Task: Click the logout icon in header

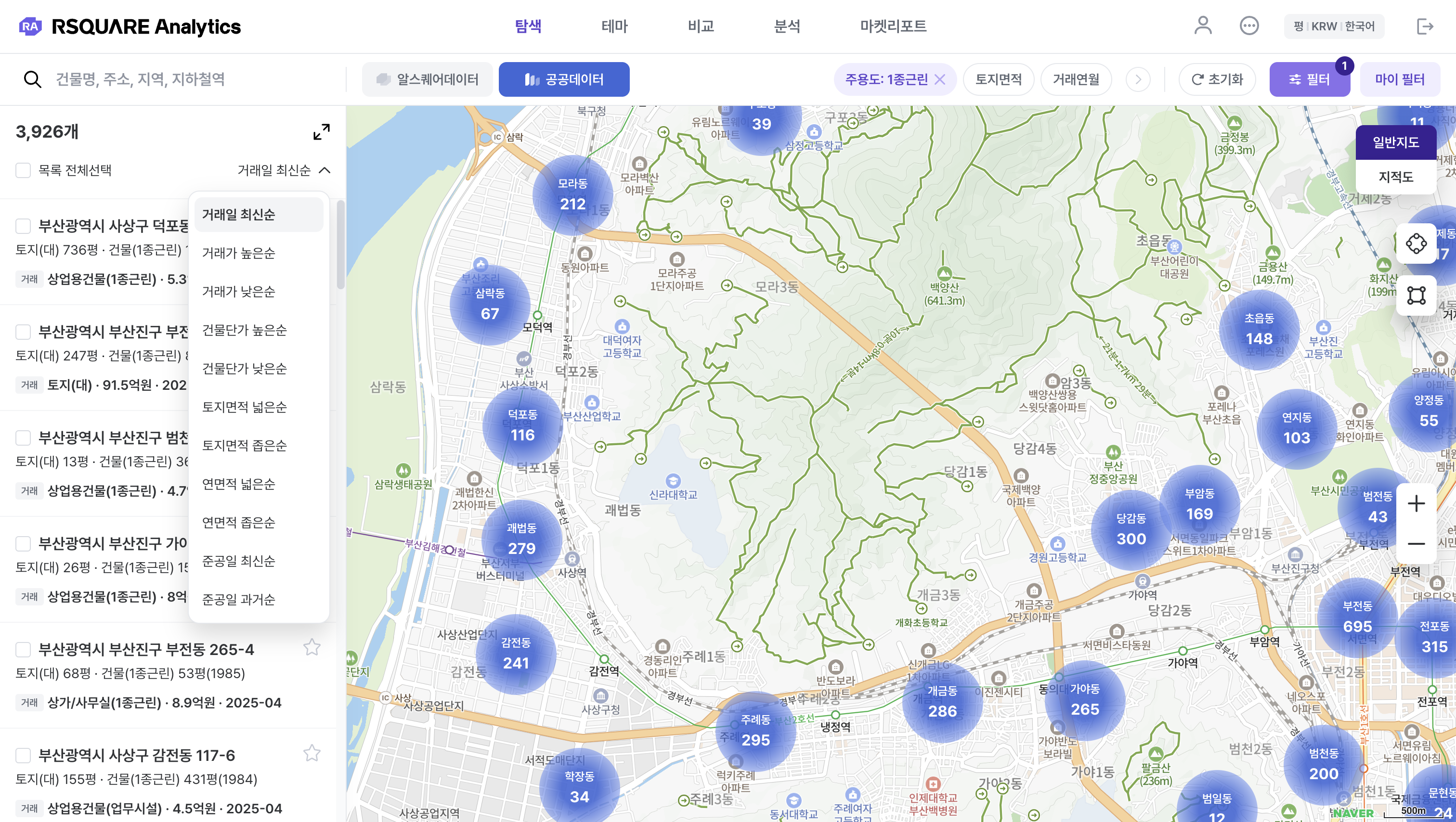Action: pos(1425,26)
